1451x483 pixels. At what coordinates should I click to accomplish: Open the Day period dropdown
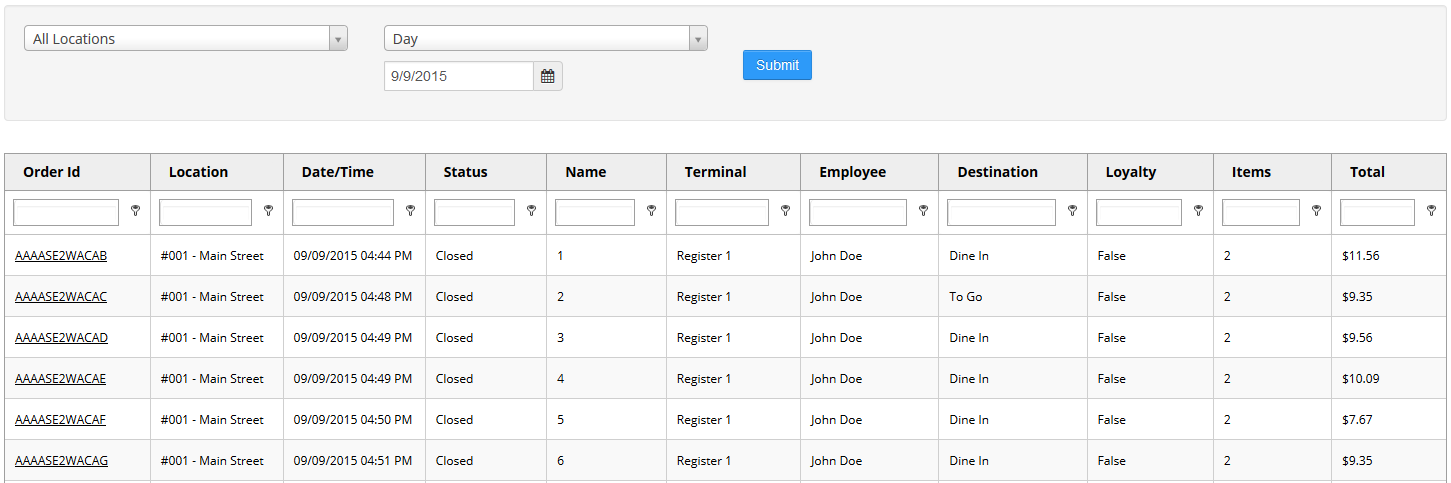tap(546, 39)
